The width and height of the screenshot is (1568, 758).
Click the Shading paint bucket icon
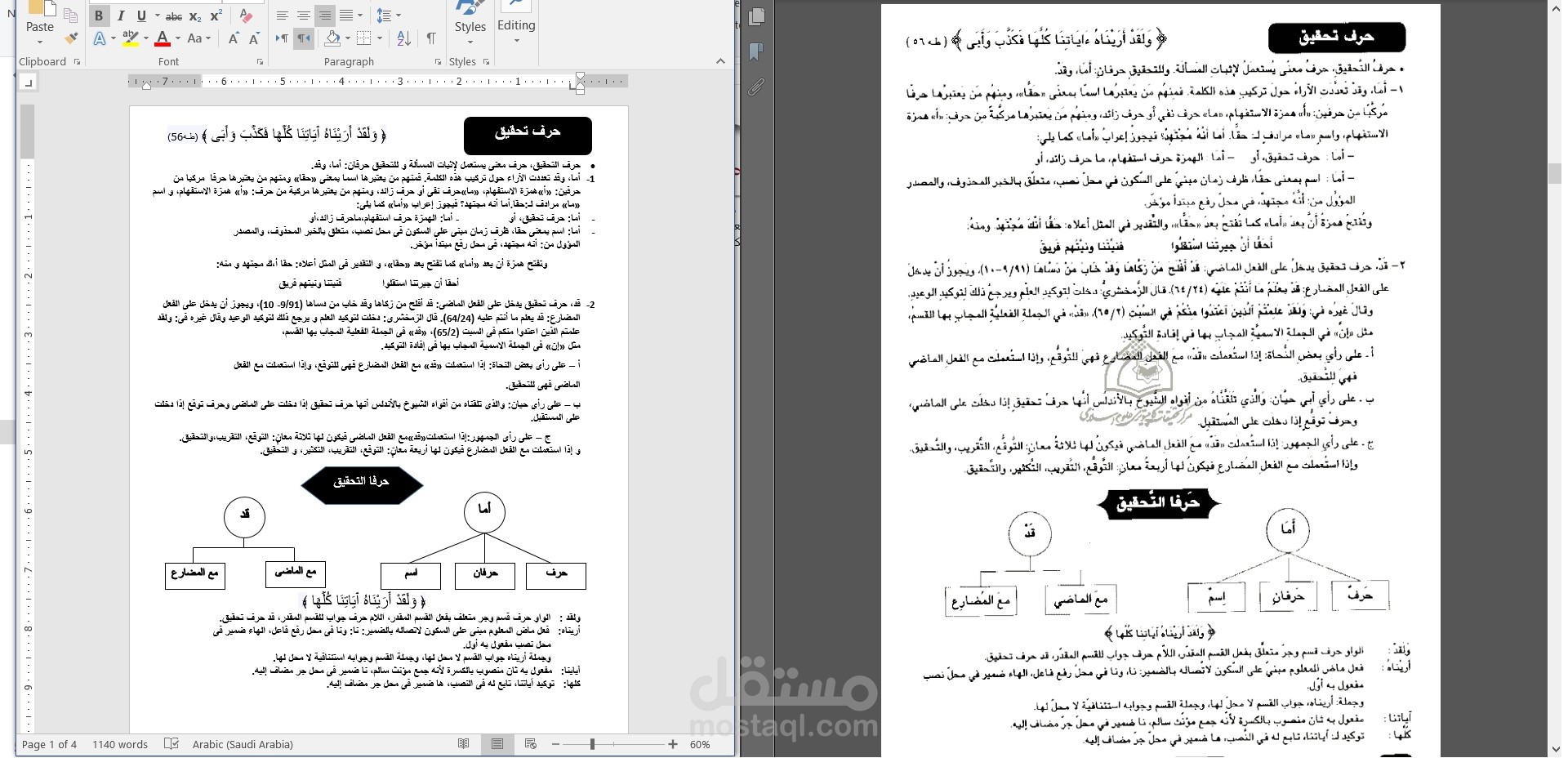point(332,38)
